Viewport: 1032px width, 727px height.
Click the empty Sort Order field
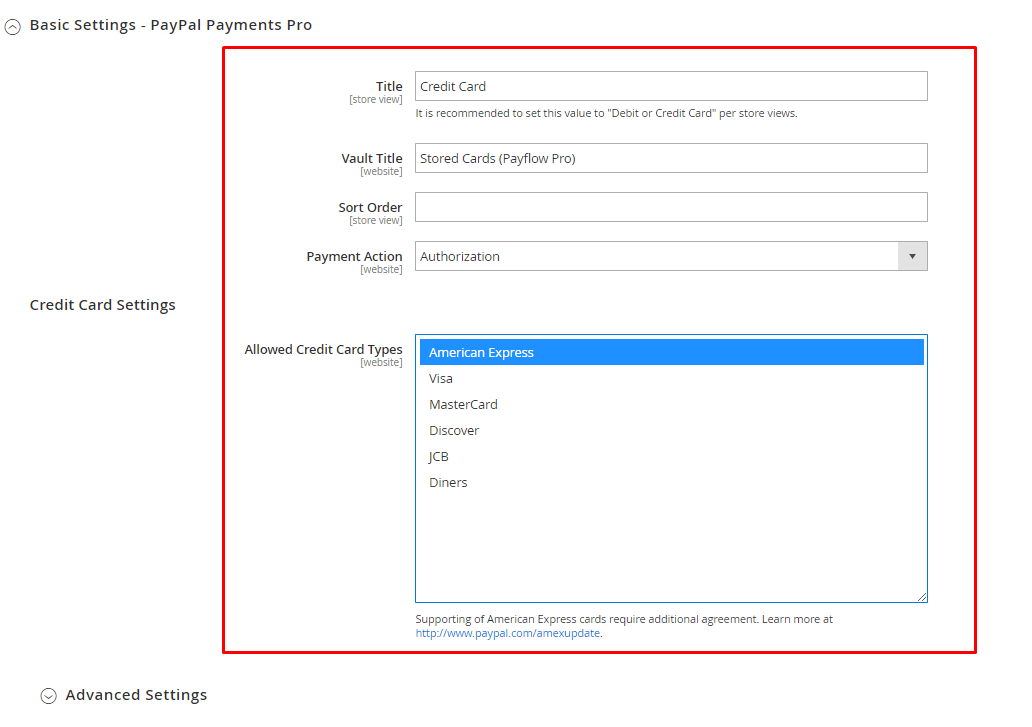pyautogui.click(x=670, y=208)
